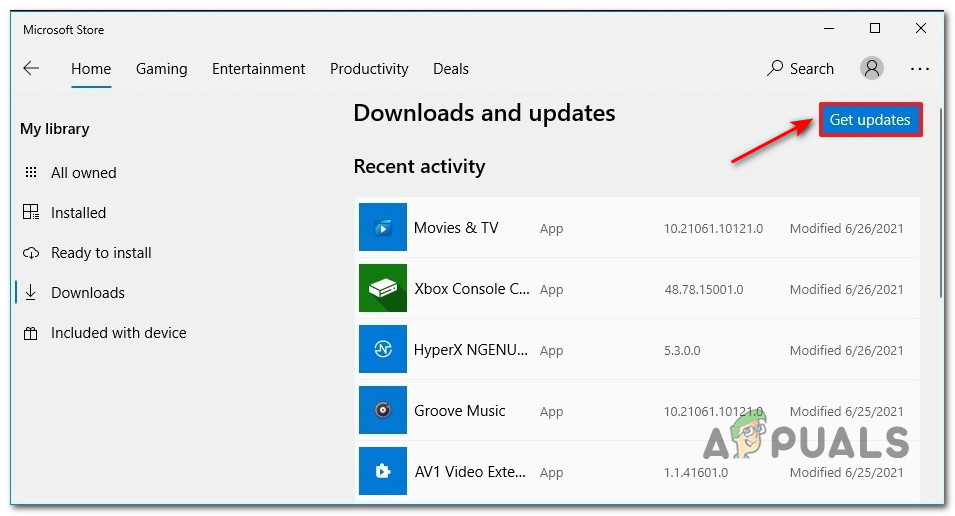Open the Movies & TV app icon
Viewport: 955px width, 516px height.
(382, 227)
